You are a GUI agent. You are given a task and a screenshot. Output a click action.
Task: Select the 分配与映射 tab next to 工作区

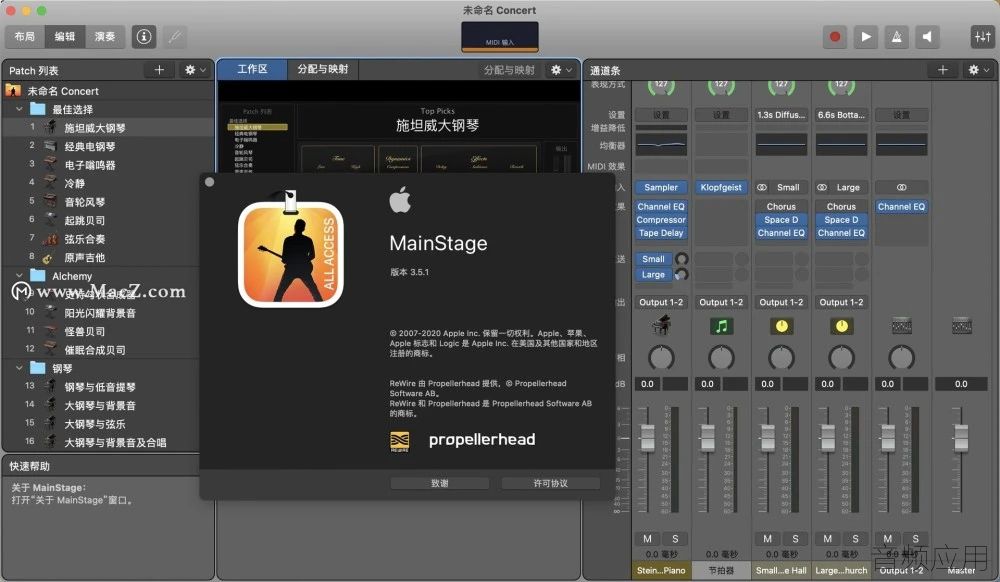click(323, 69)
